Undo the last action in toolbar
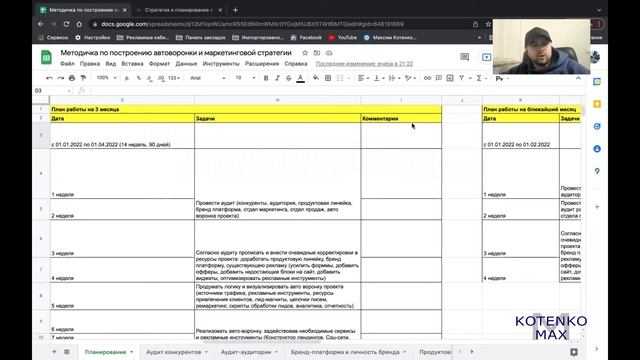The width and height of the screenshot is (640, 360). point(49,78)
